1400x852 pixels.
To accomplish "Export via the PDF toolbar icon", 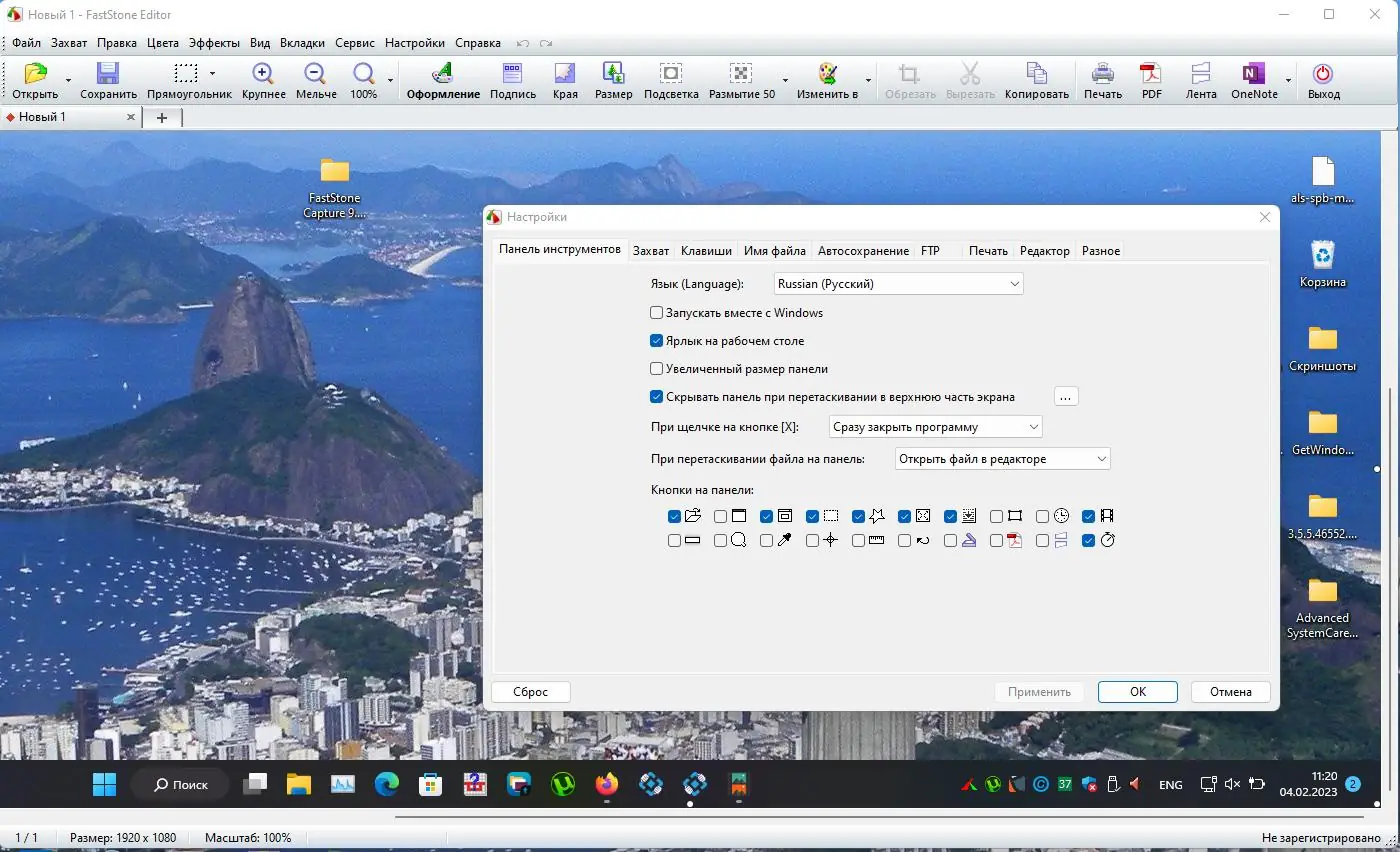I will click(x=1152, y=76).
